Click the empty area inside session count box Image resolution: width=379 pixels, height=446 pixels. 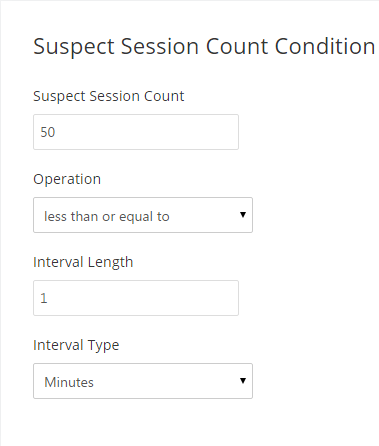click(147, 132)
